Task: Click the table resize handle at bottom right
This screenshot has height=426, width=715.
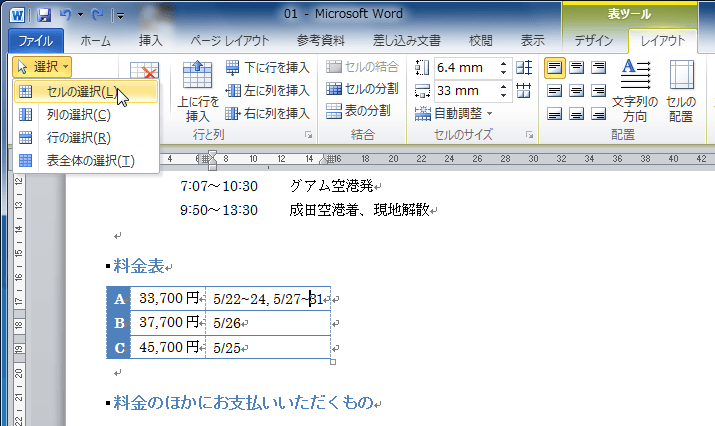Action: tap(333, 362)
